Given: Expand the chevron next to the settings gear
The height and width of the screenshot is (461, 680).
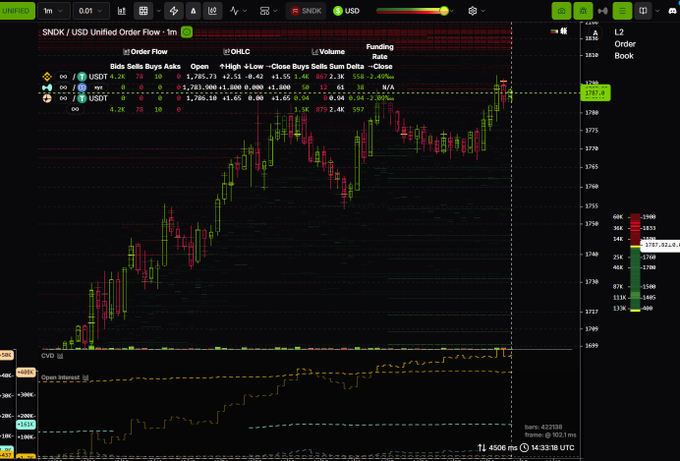Looking at the screenshot, I should pos(483,11).
